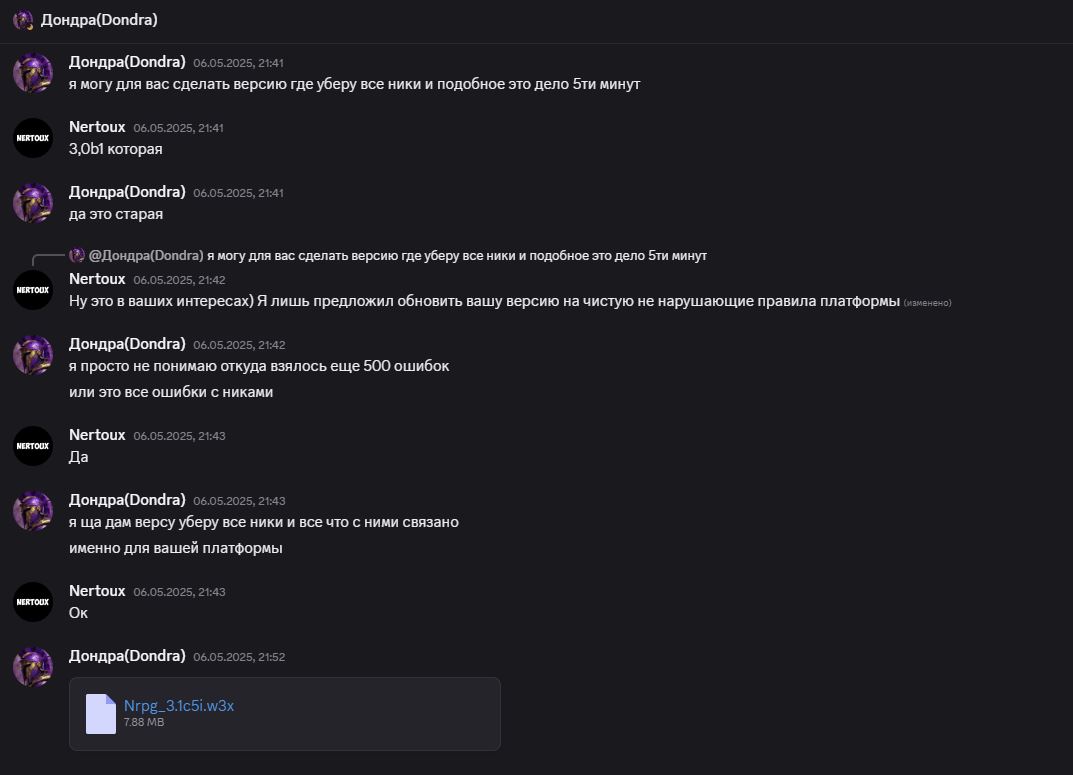Click Dondra's small avatar in the header
1073x775 pixels.
tap(23, 20)
